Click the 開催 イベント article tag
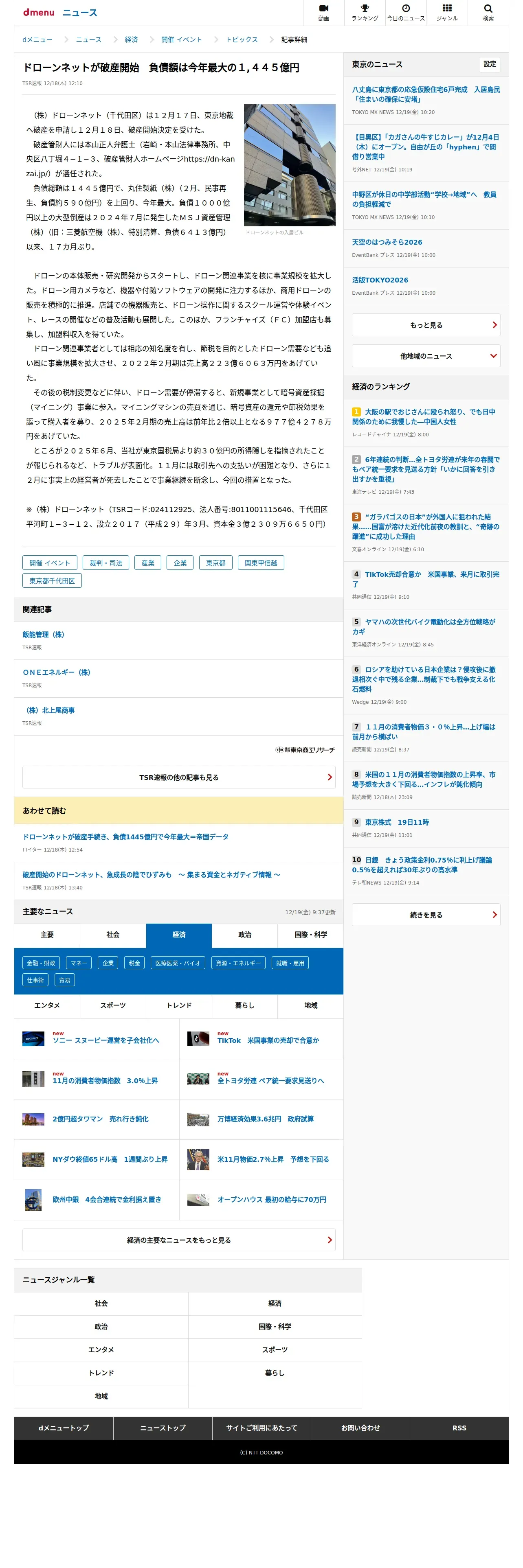Screen dimensions: 523x1568 [50, 563]
